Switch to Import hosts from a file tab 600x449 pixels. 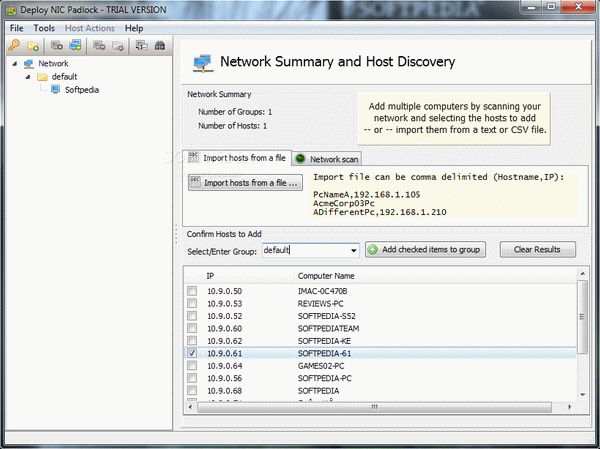(237, 158)
